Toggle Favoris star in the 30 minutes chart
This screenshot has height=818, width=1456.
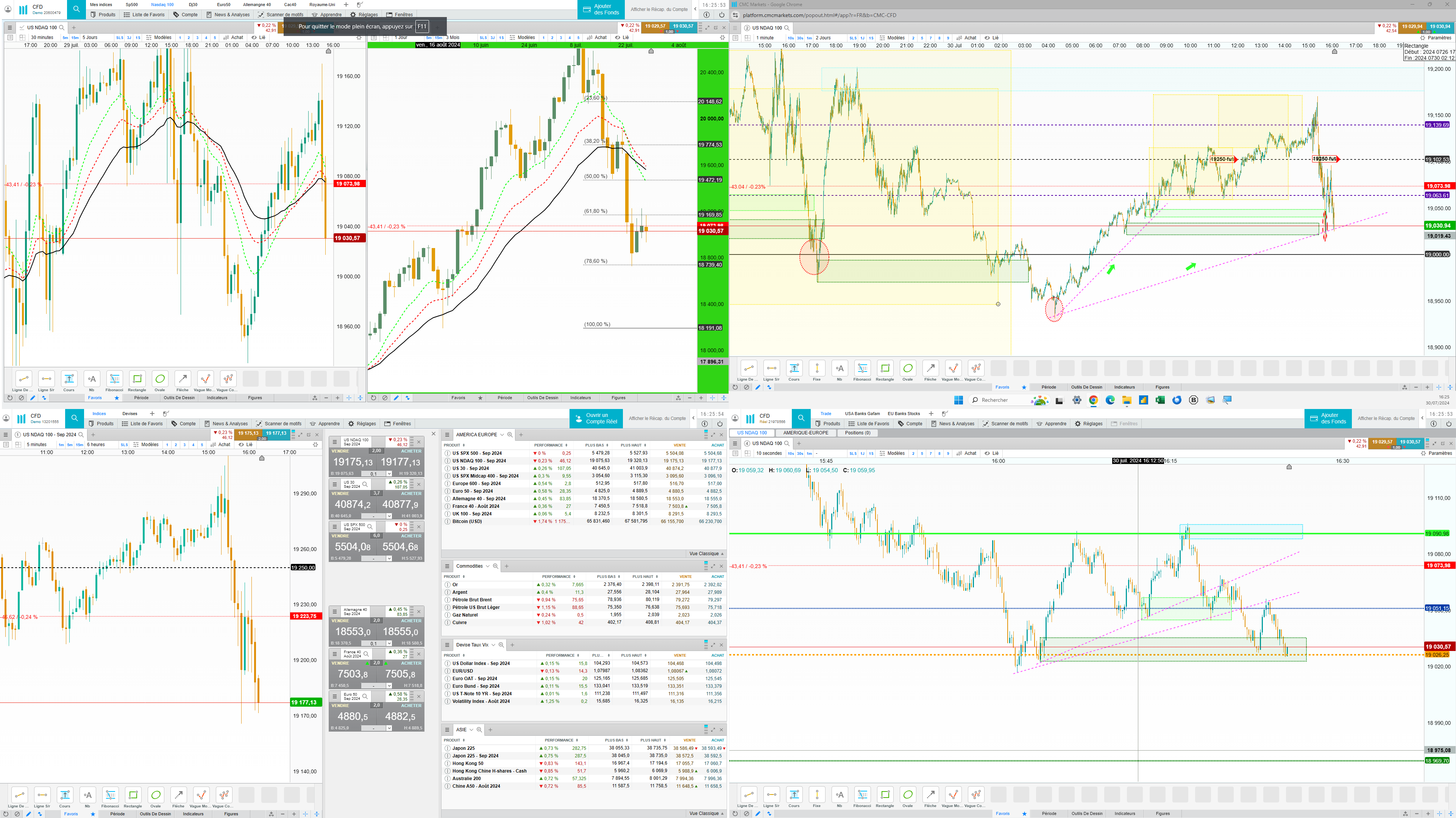pyautogui.click(x=117, y=398)
